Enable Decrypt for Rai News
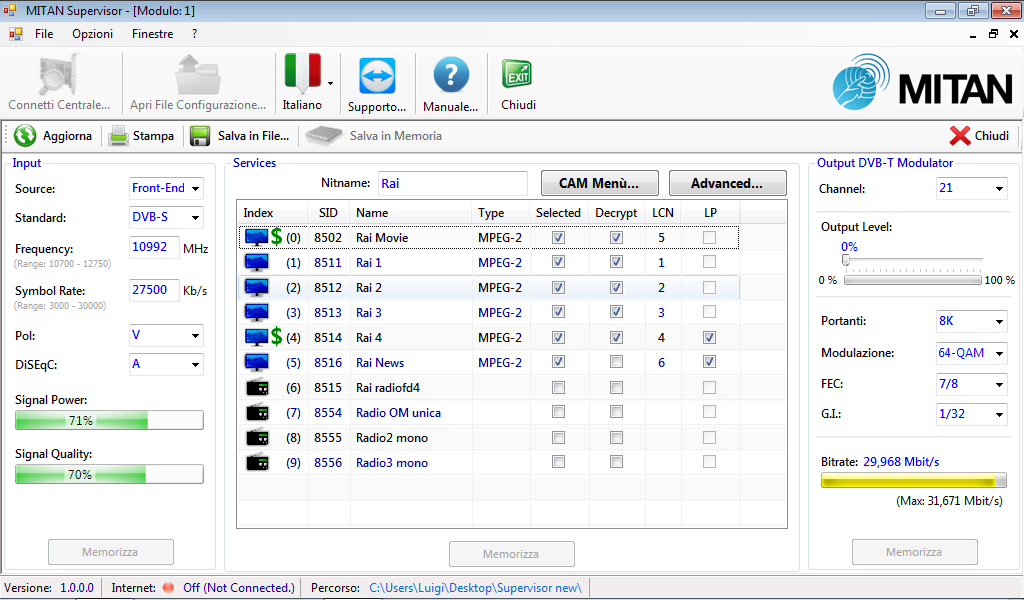 [x=616, y=362]
